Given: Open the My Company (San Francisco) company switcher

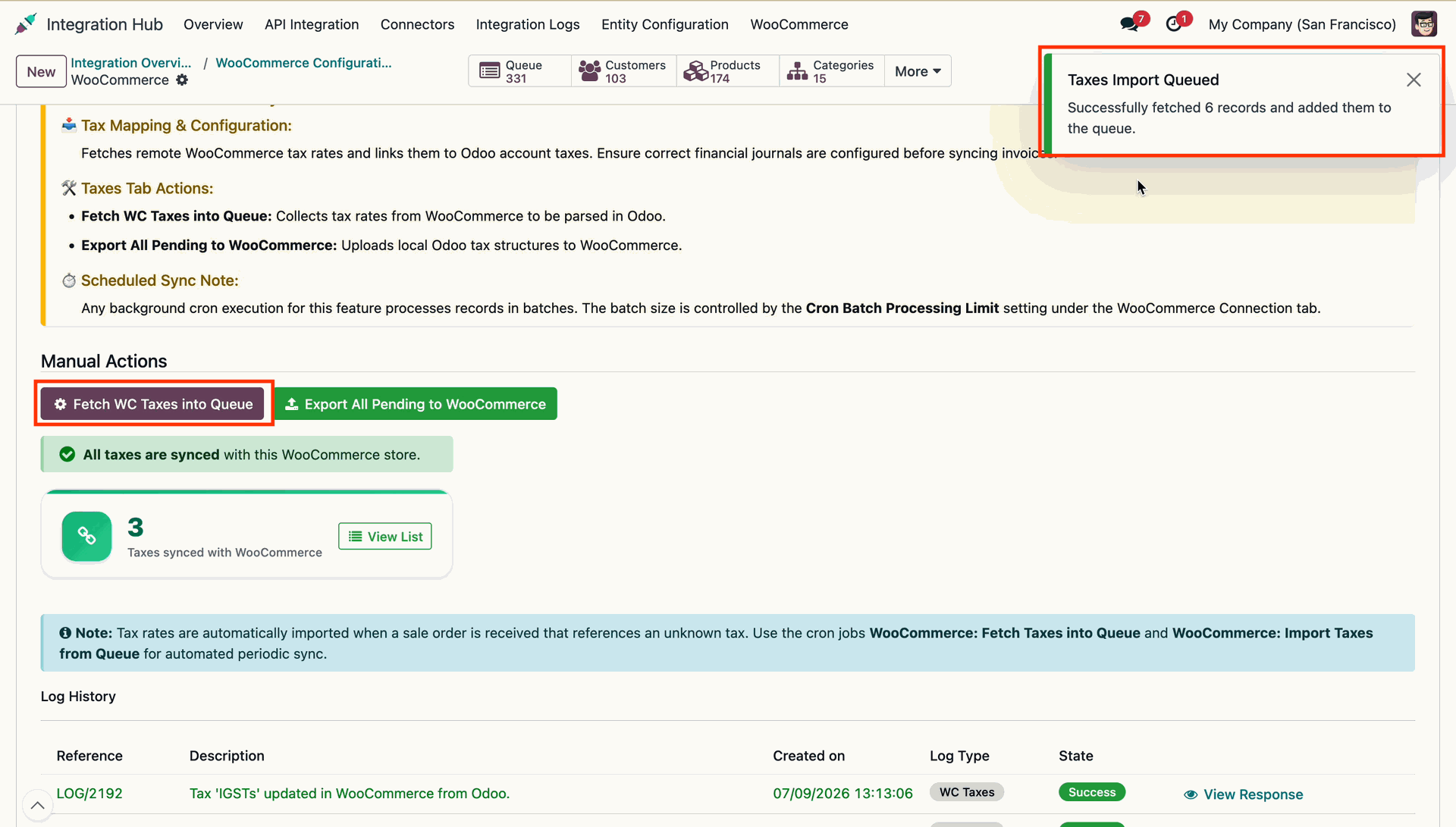Looking at the screenshot, I should [x=1301, y=24].
